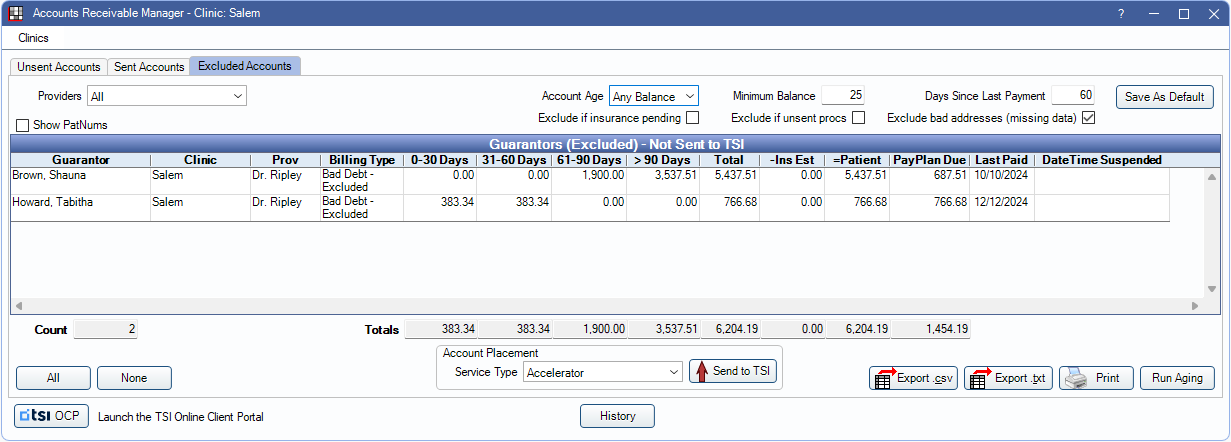The width and height of the screenshot is (1231, 442).
Task: Open the Providers dropdown
Action: coord(167,96)
